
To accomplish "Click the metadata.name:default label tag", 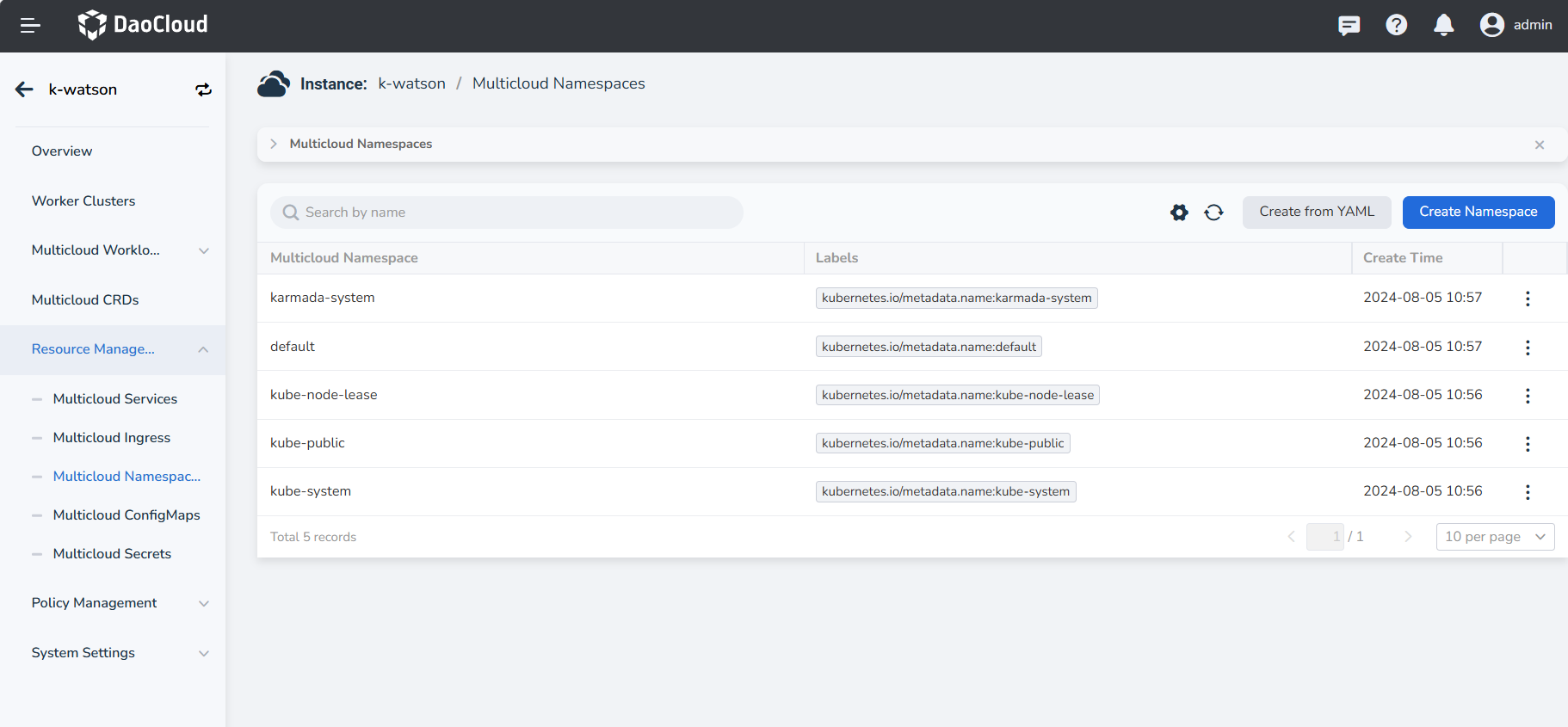I will tap(929, 347).
